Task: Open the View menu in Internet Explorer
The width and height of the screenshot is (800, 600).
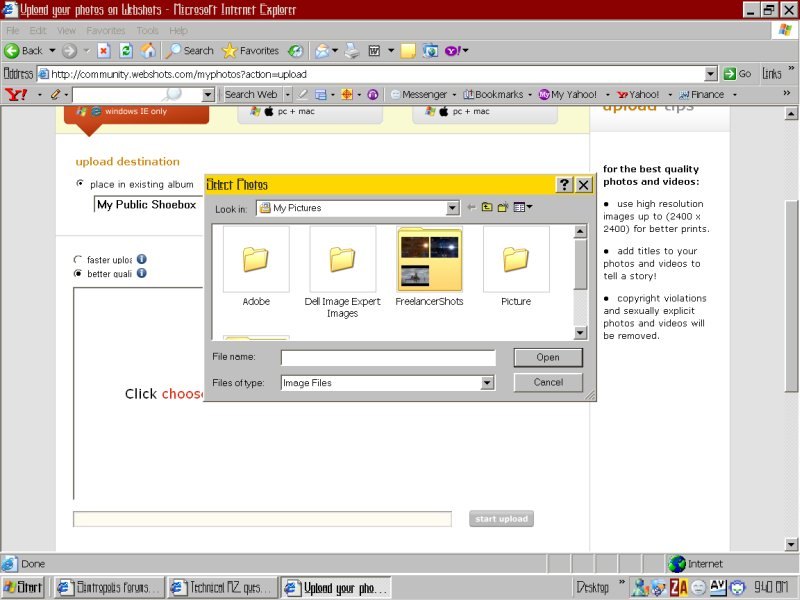Action: point(66,31)
